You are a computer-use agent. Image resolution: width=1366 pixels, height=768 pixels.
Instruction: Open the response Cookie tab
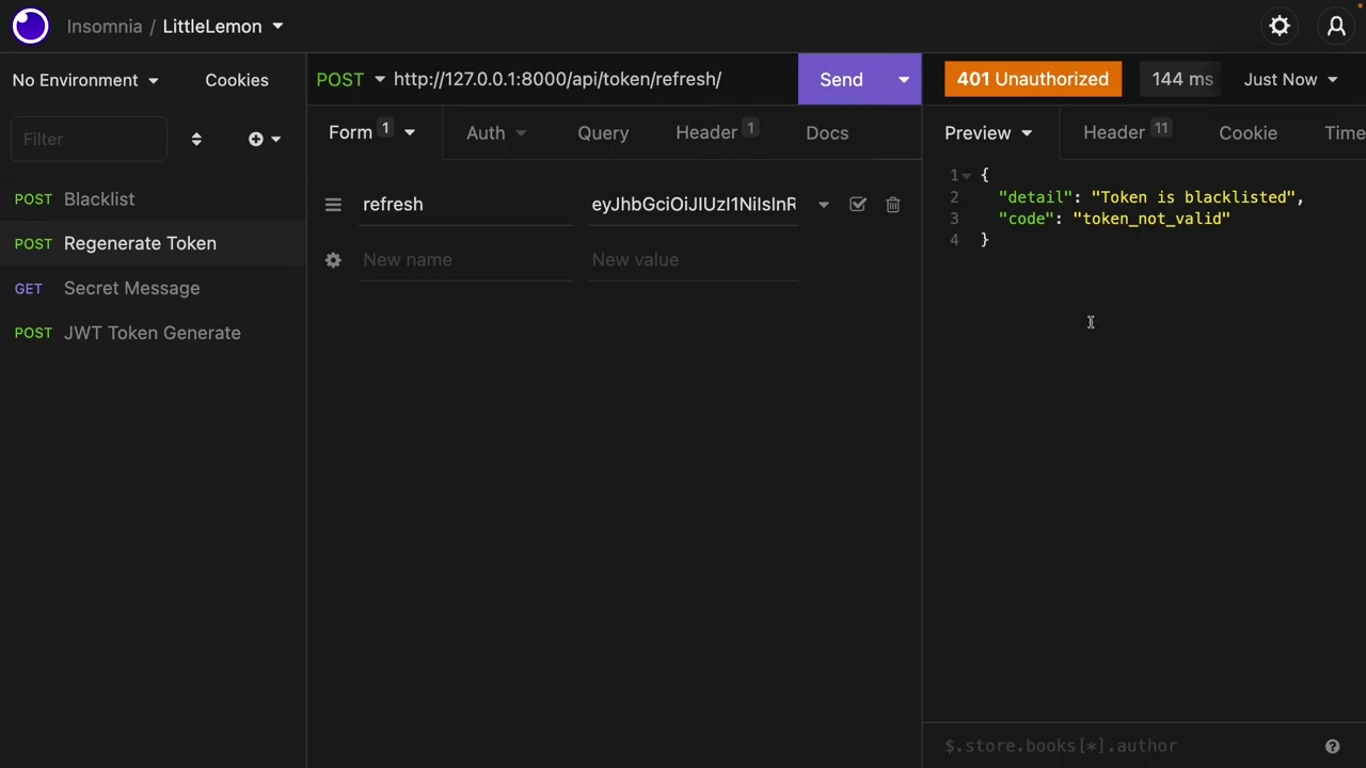point(1247,133)
